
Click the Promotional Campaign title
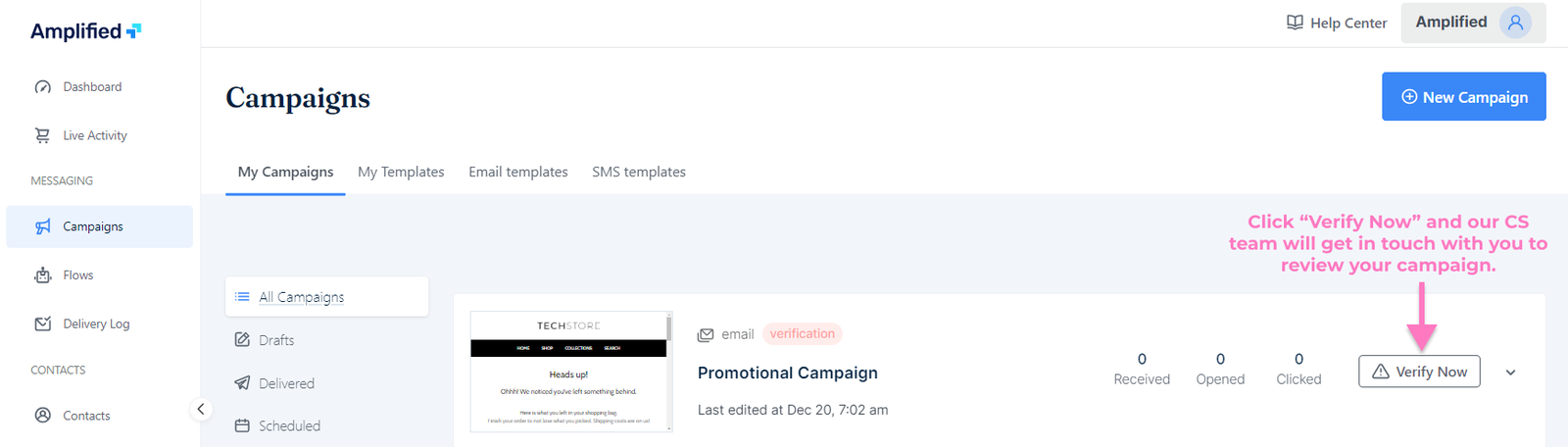tap(788, 373)
